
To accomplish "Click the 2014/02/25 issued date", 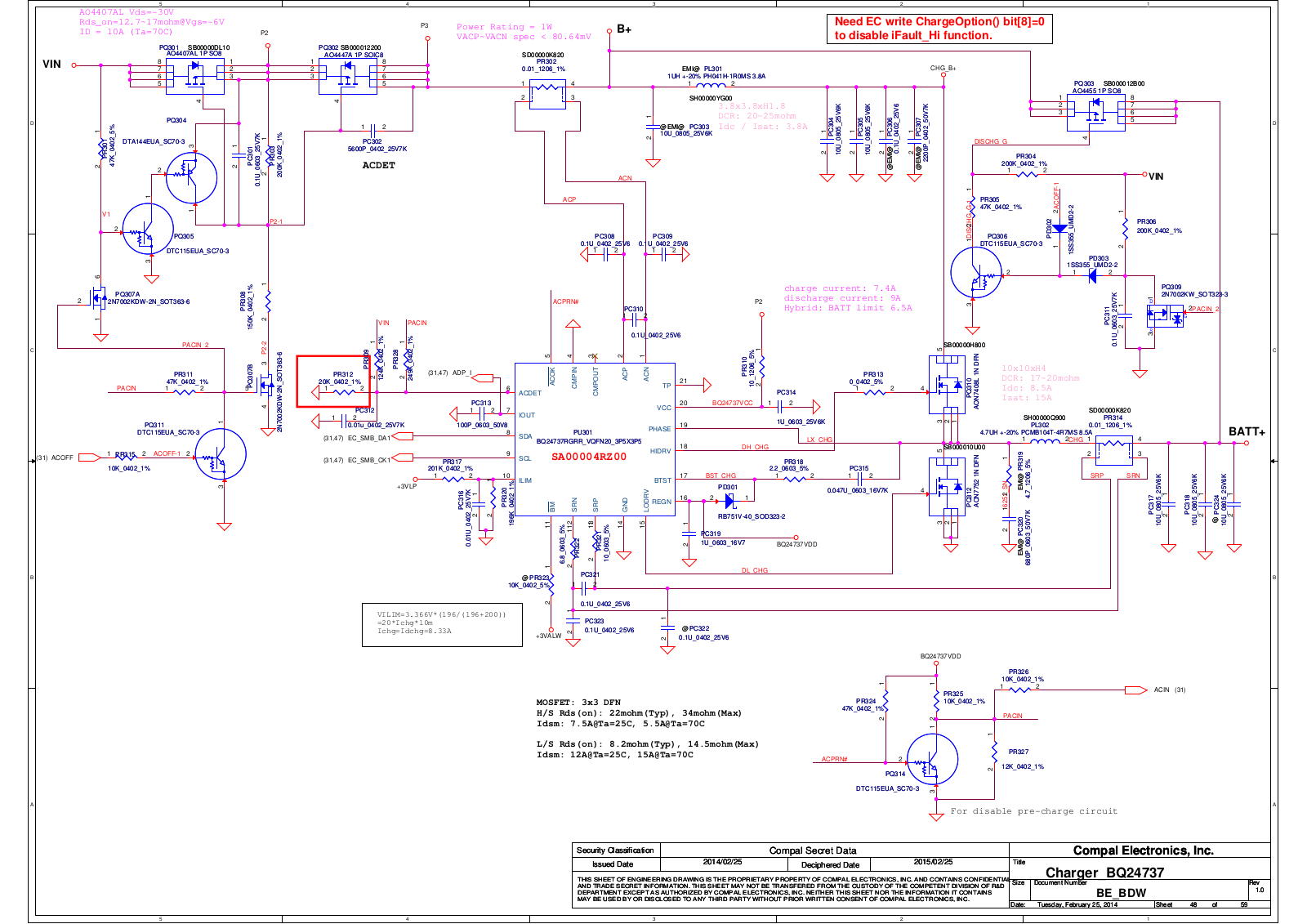I will [x=722, y=862].
